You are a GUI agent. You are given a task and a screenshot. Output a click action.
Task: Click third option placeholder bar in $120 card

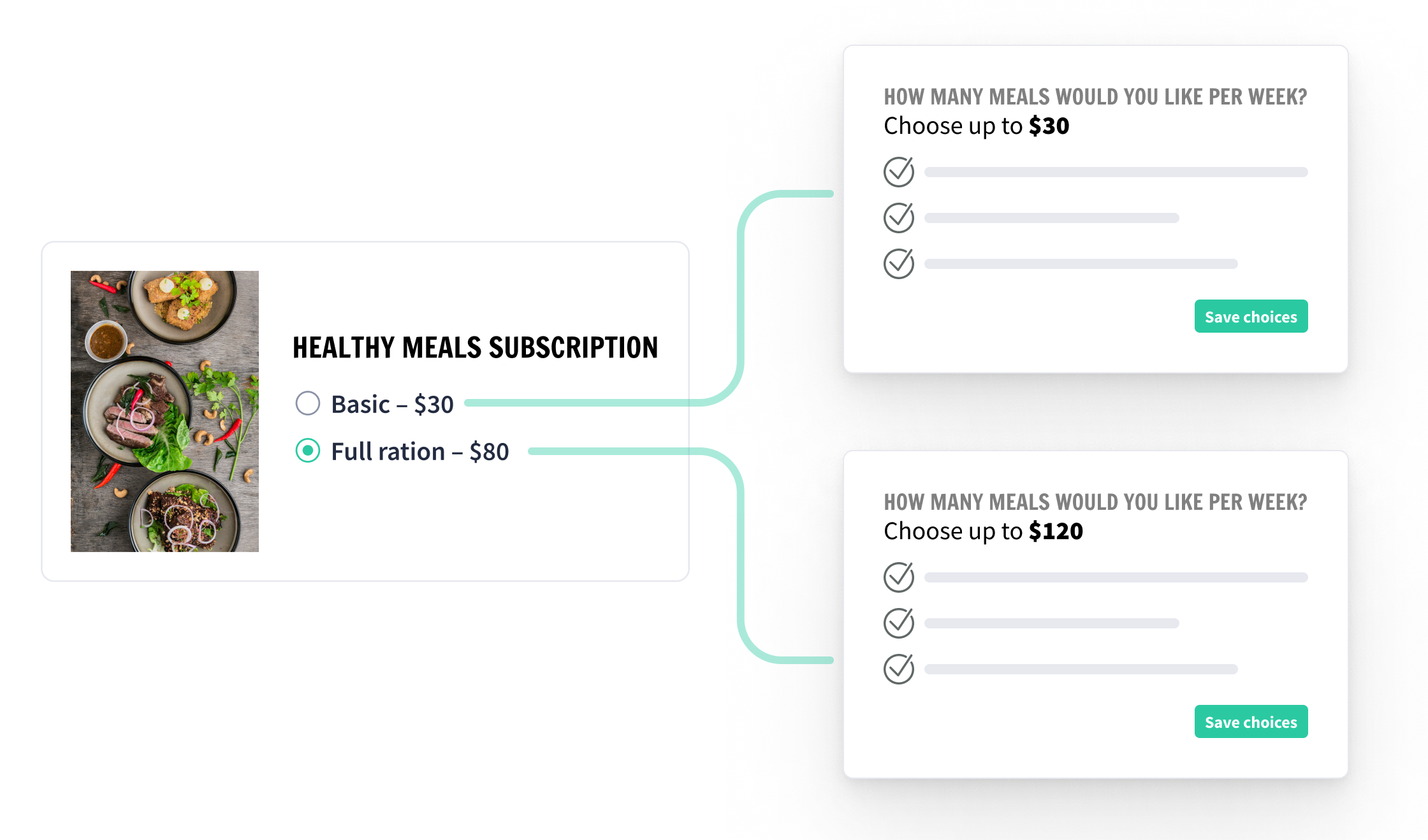[x=1081, y=669]
